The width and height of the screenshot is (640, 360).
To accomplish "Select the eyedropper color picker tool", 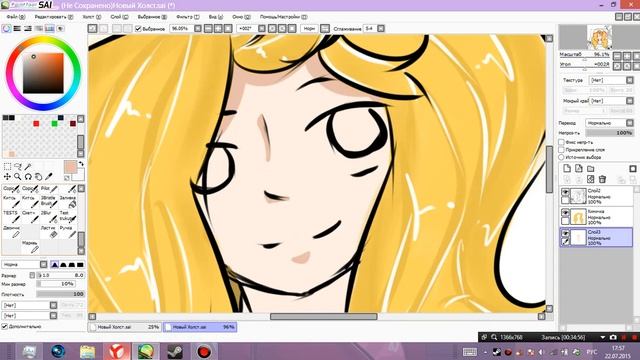I will pyautogui.click(x=49, y=177).
